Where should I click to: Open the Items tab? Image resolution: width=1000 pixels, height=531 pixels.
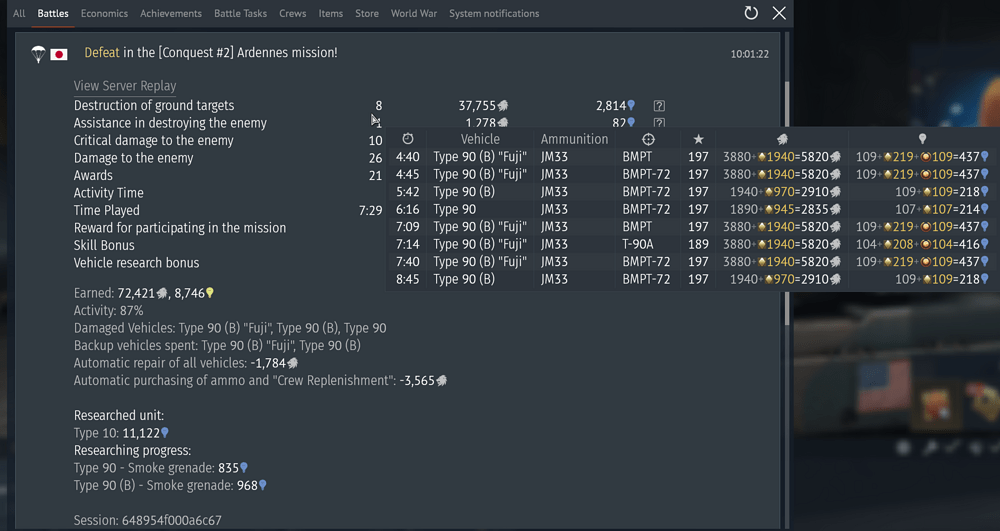330,13
